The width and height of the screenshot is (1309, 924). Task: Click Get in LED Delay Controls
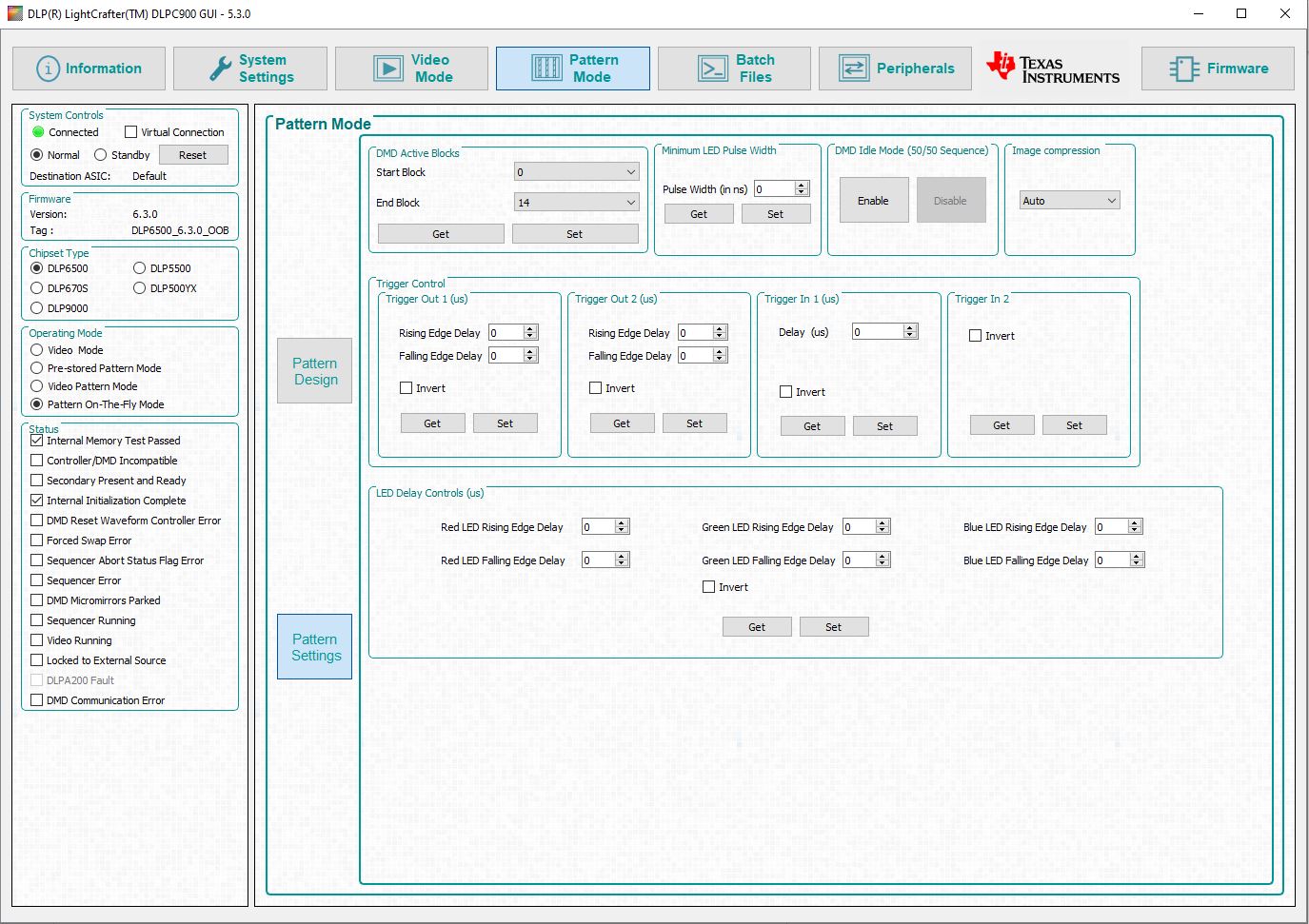tap(757, 627)
